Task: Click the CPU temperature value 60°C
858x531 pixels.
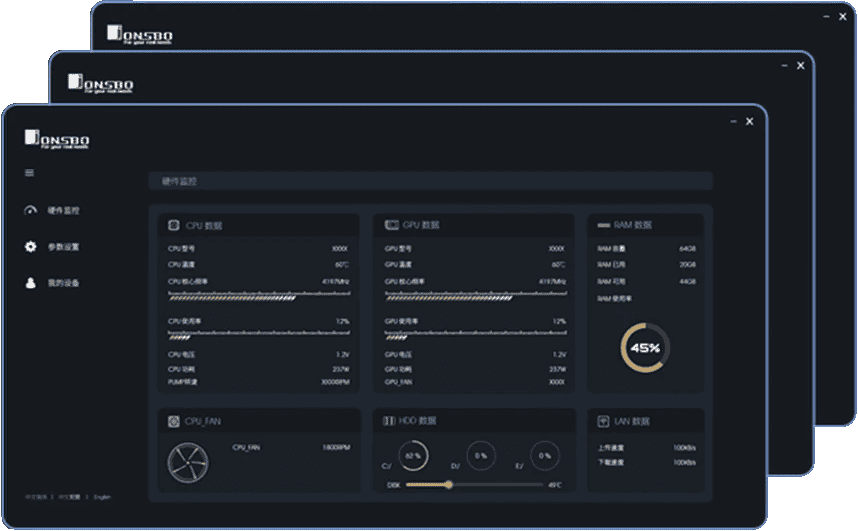Action: pos(342,265)
